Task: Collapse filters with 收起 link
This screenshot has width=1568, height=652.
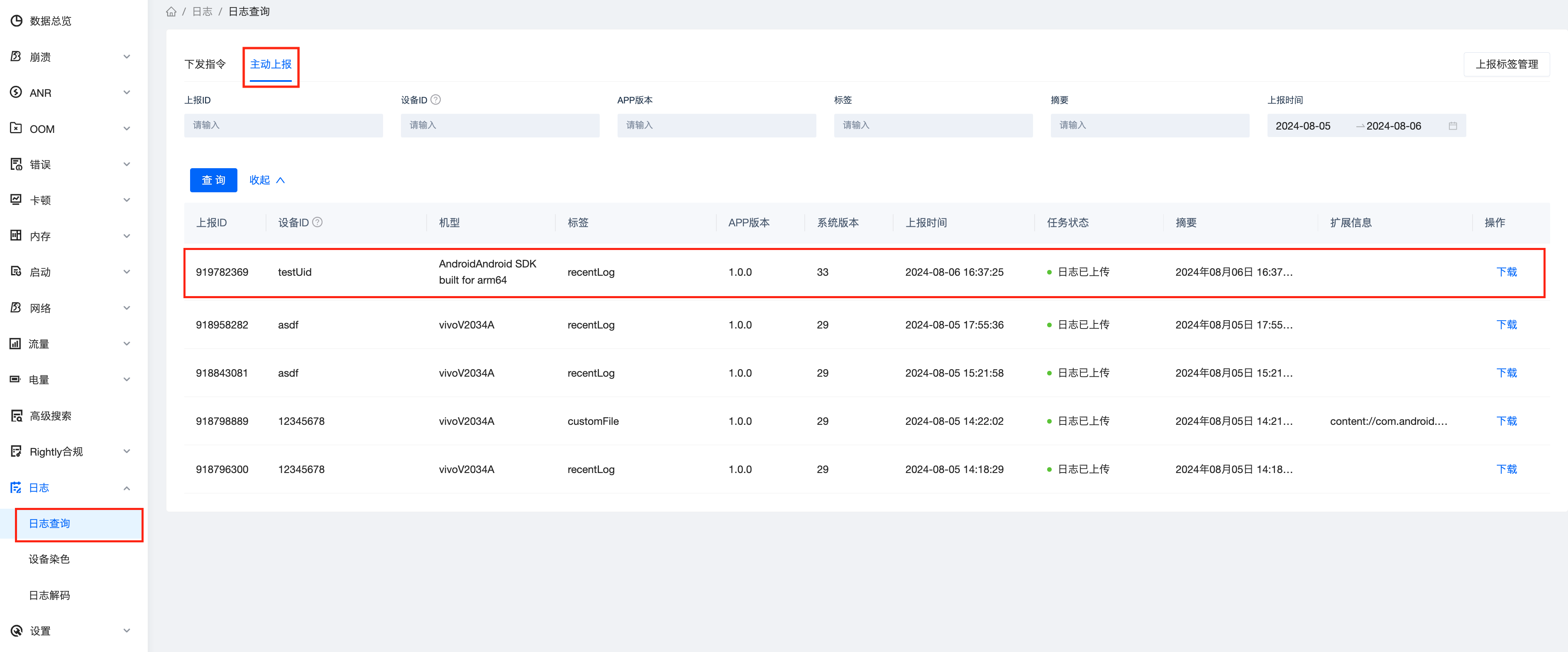Action: point(266,180)
